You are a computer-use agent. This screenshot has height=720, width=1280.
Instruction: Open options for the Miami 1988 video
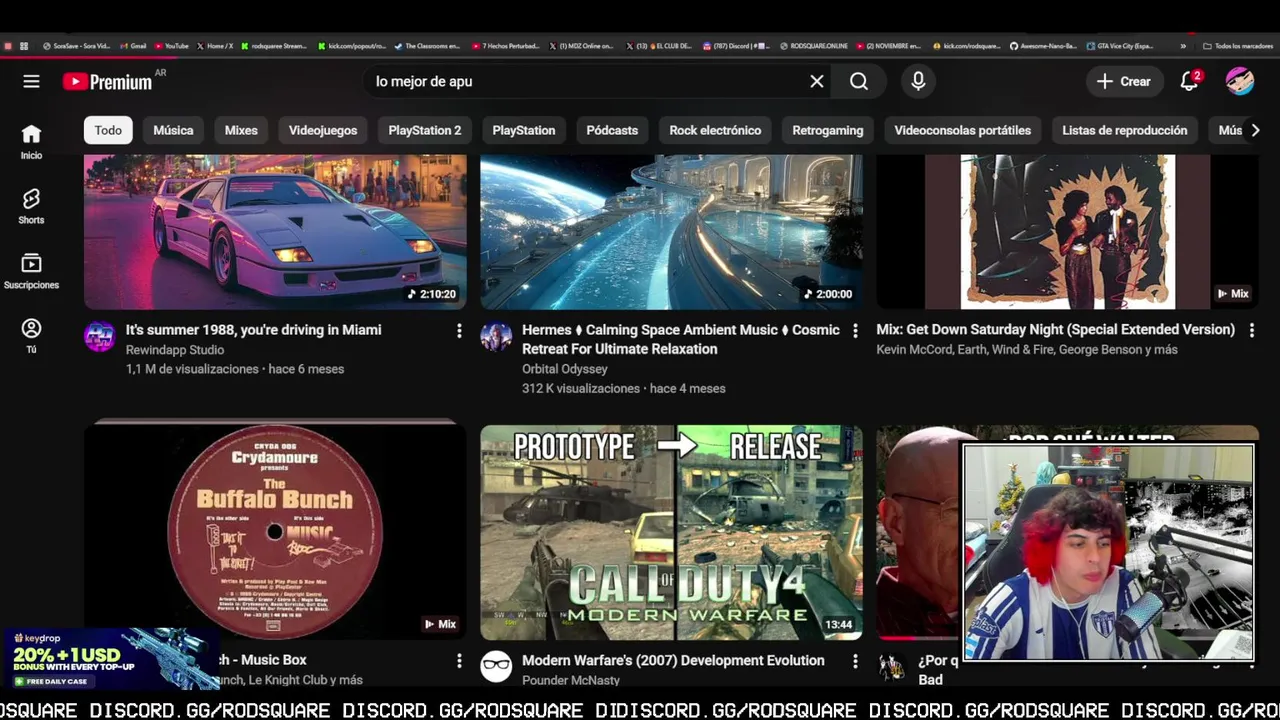(459, 331)
